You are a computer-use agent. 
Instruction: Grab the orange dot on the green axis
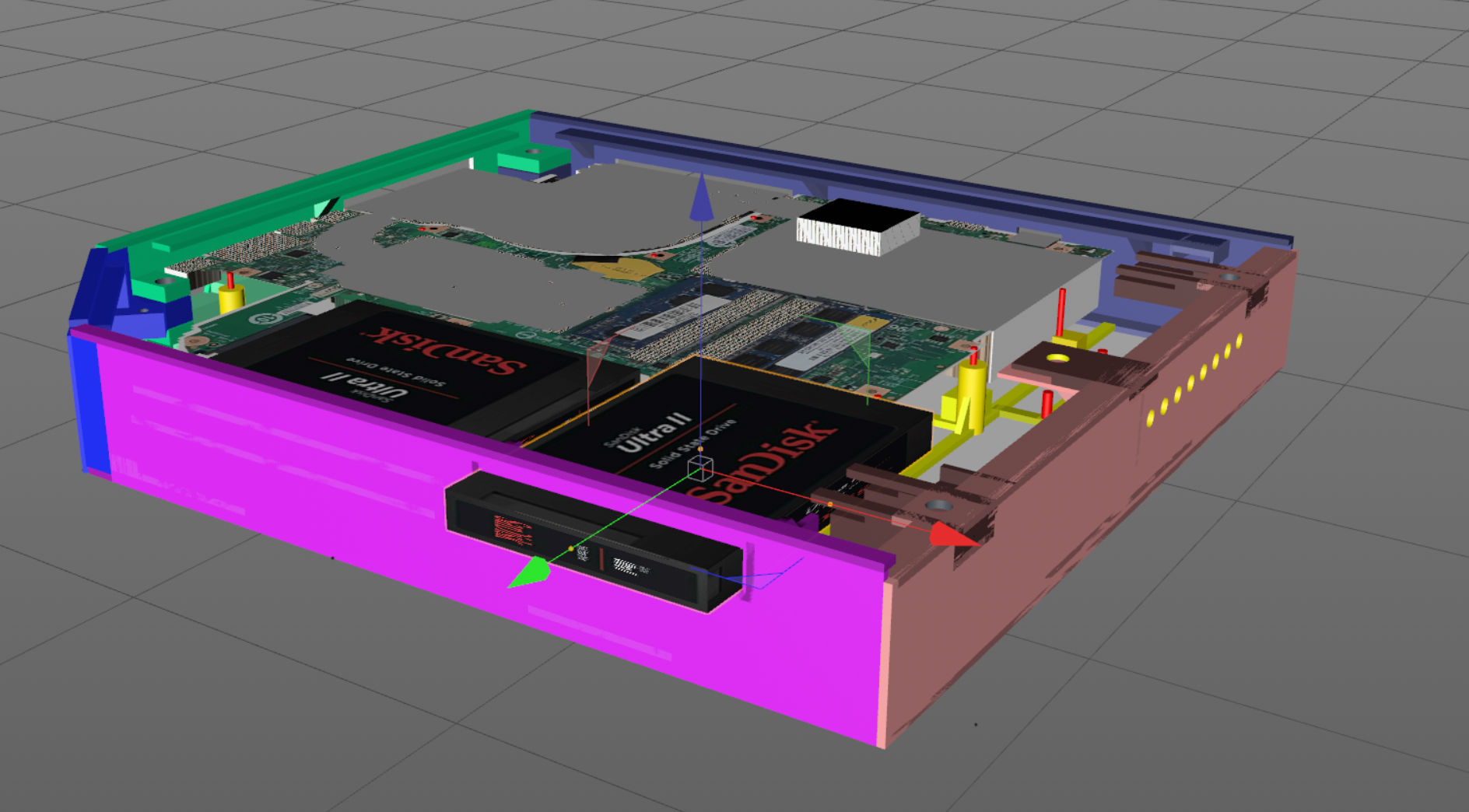[x=570, y=548]
